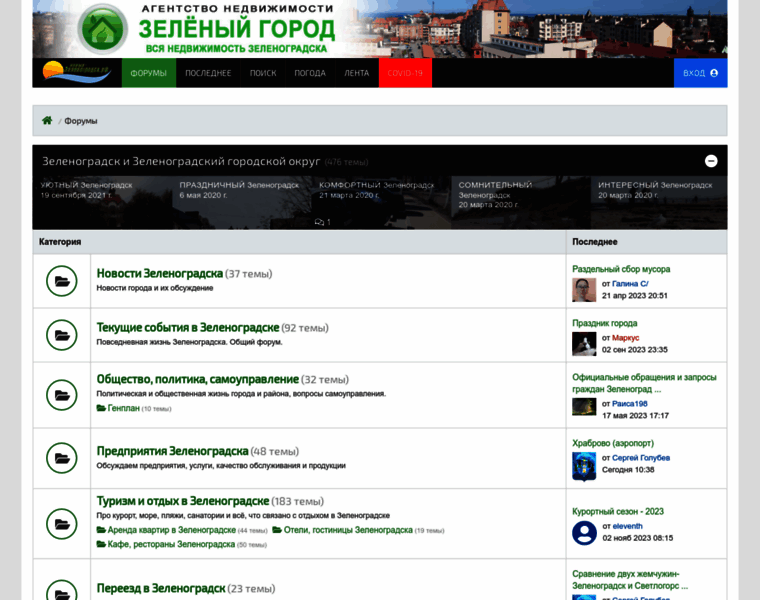Open the ПОСЛЕДНЕЕ menu item
This screenshot has width=760, height=600.
pyautogui.click(x=208, y=73)
